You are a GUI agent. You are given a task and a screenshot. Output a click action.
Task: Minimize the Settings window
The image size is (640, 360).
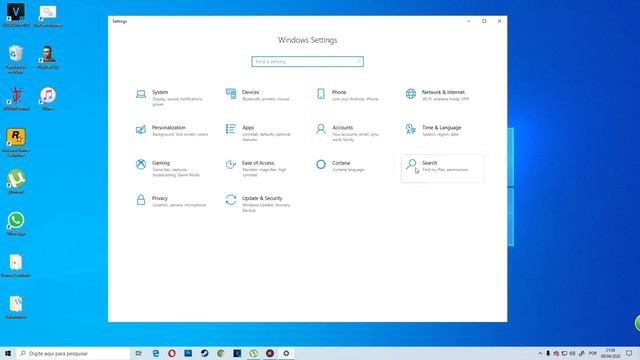click(469, 21)
